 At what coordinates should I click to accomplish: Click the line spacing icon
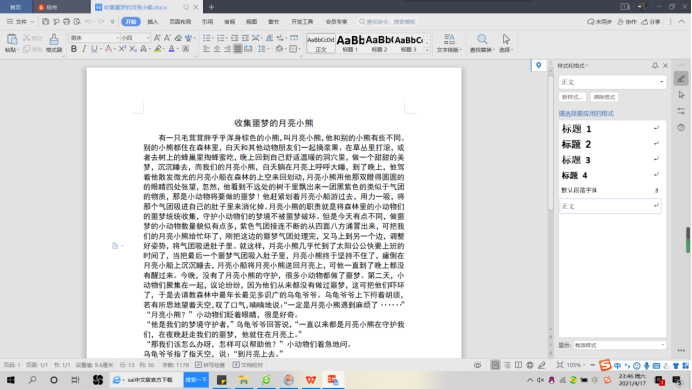tap(262, 49)
